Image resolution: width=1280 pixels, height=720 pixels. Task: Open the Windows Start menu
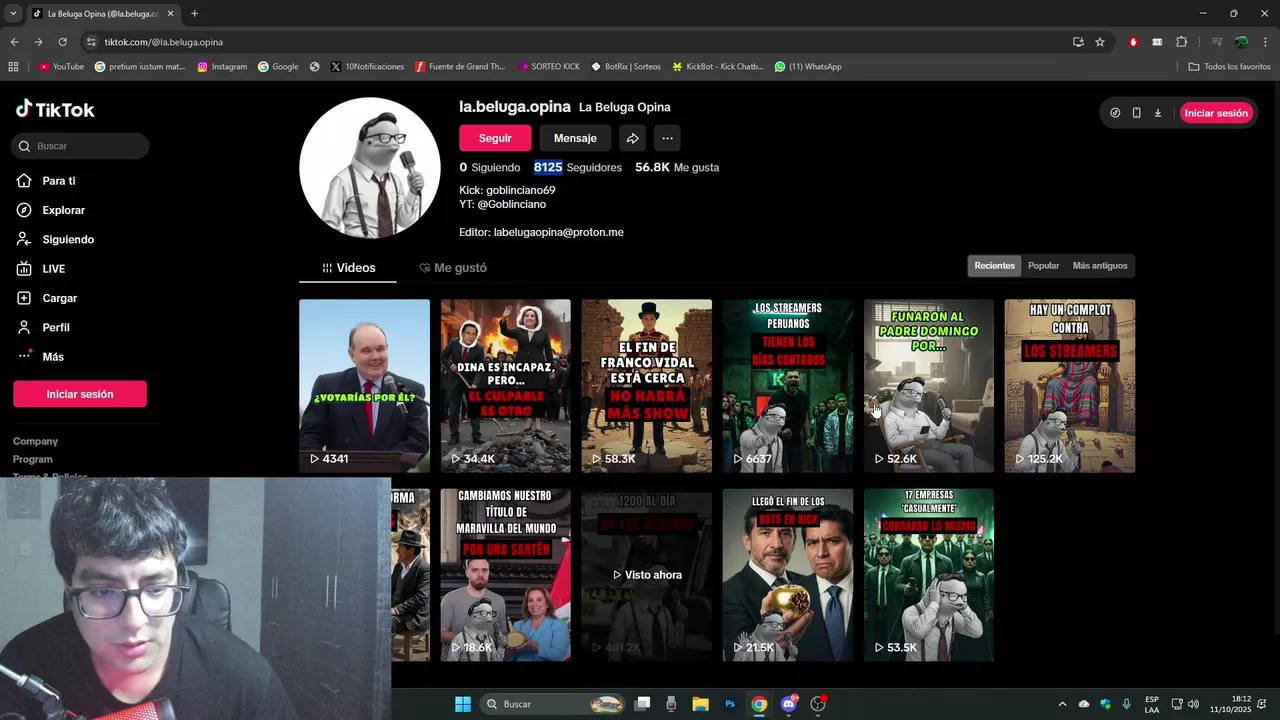[463, 704]
